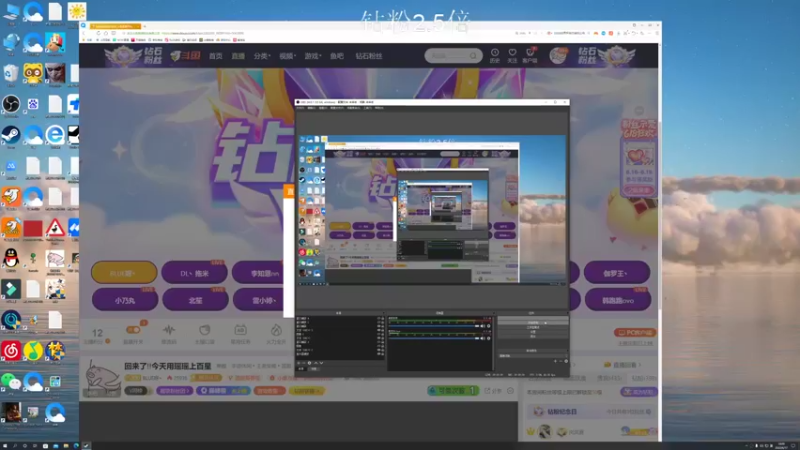Click the 钻粉纪念日 banner

(591, 411)
